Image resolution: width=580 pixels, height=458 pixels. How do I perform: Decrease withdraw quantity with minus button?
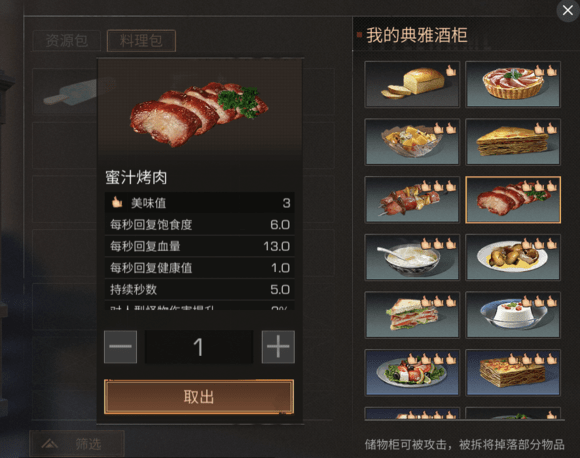pos(121,347)
